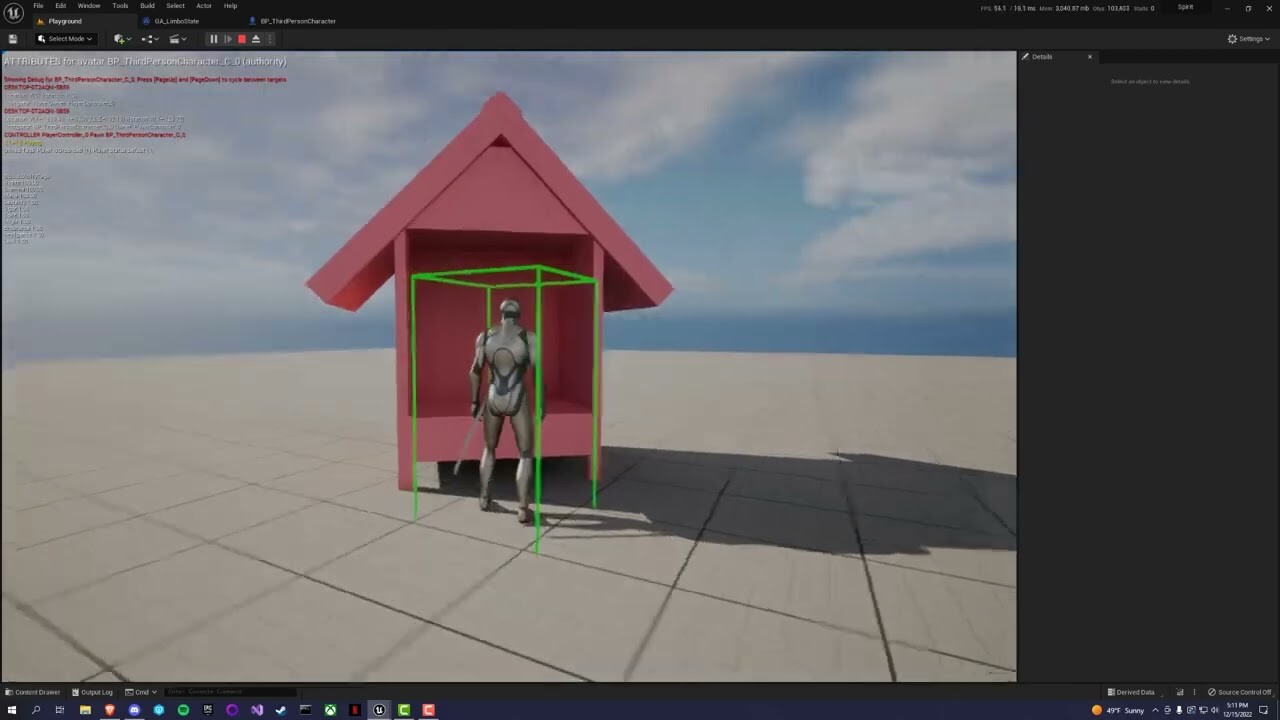Open the Content Drawer

pos(33,691)
